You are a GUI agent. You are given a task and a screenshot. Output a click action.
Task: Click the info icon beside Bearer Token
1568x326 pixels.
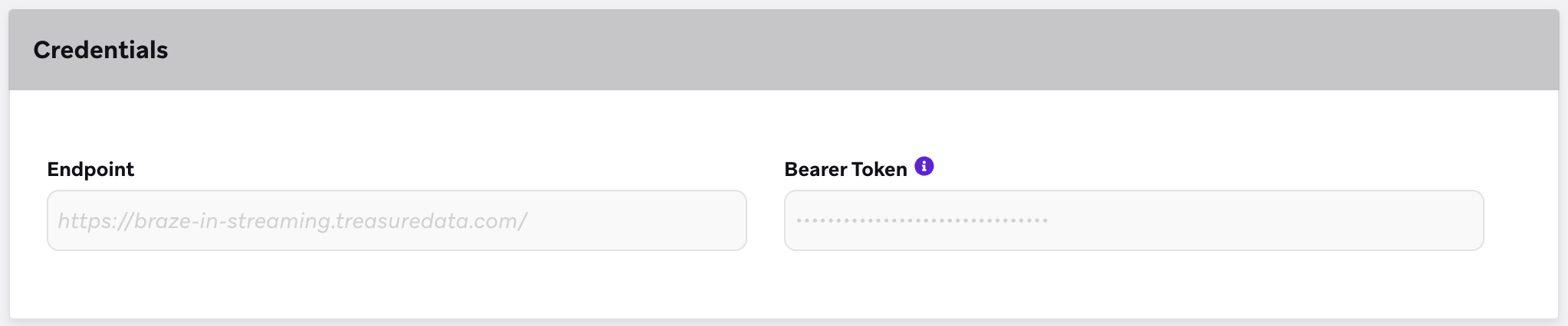(x=924, y=166)
